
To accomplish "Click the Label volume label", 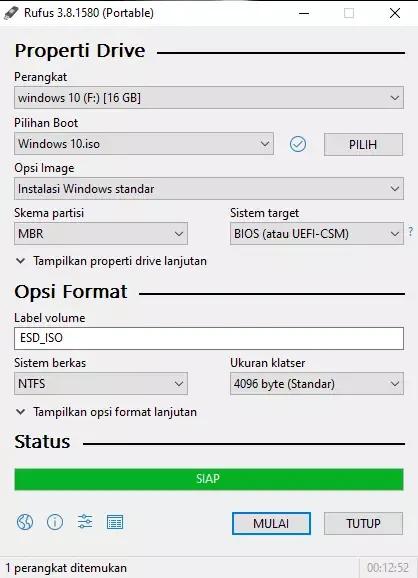I will tap(50, 318).
